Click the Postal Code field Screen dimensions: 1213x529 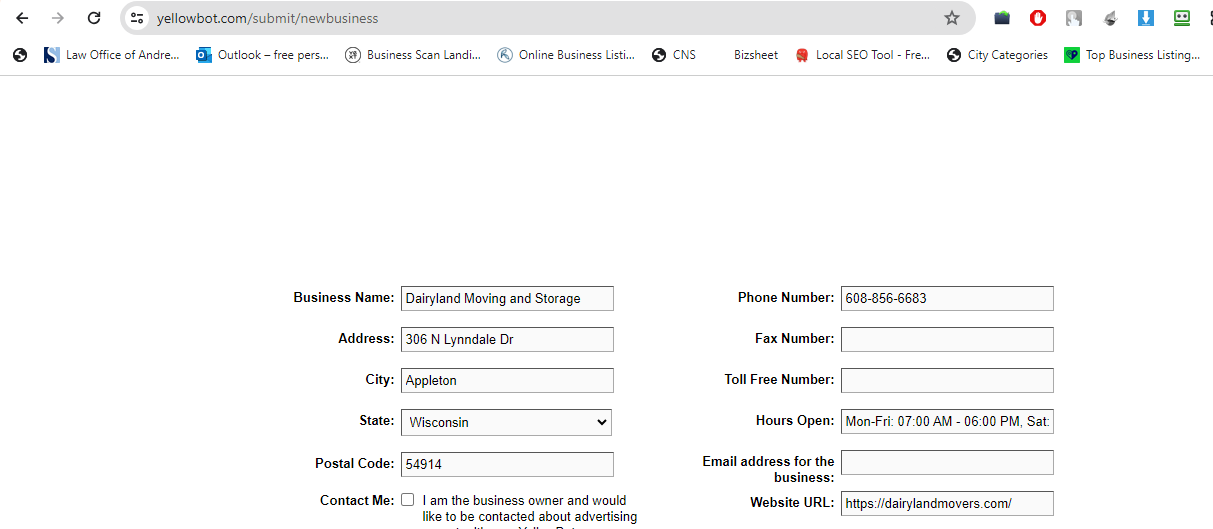pos(507,464)
